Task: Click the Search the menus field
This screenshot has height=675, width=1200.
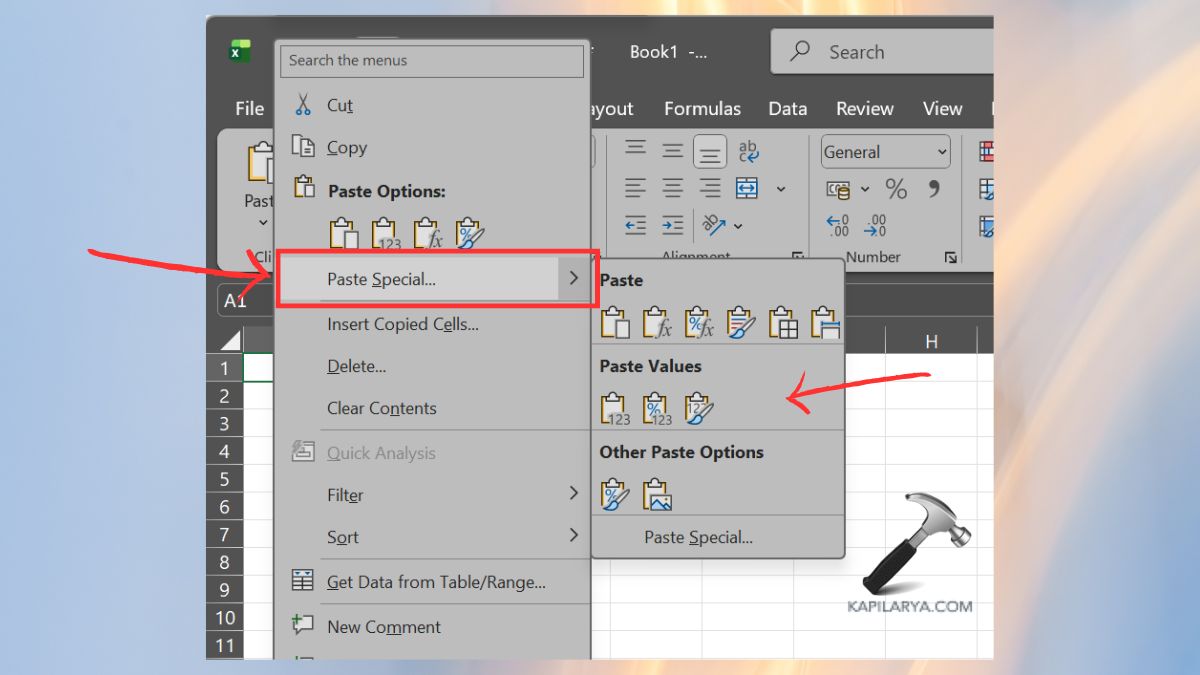Action: [x=432, y=61]
